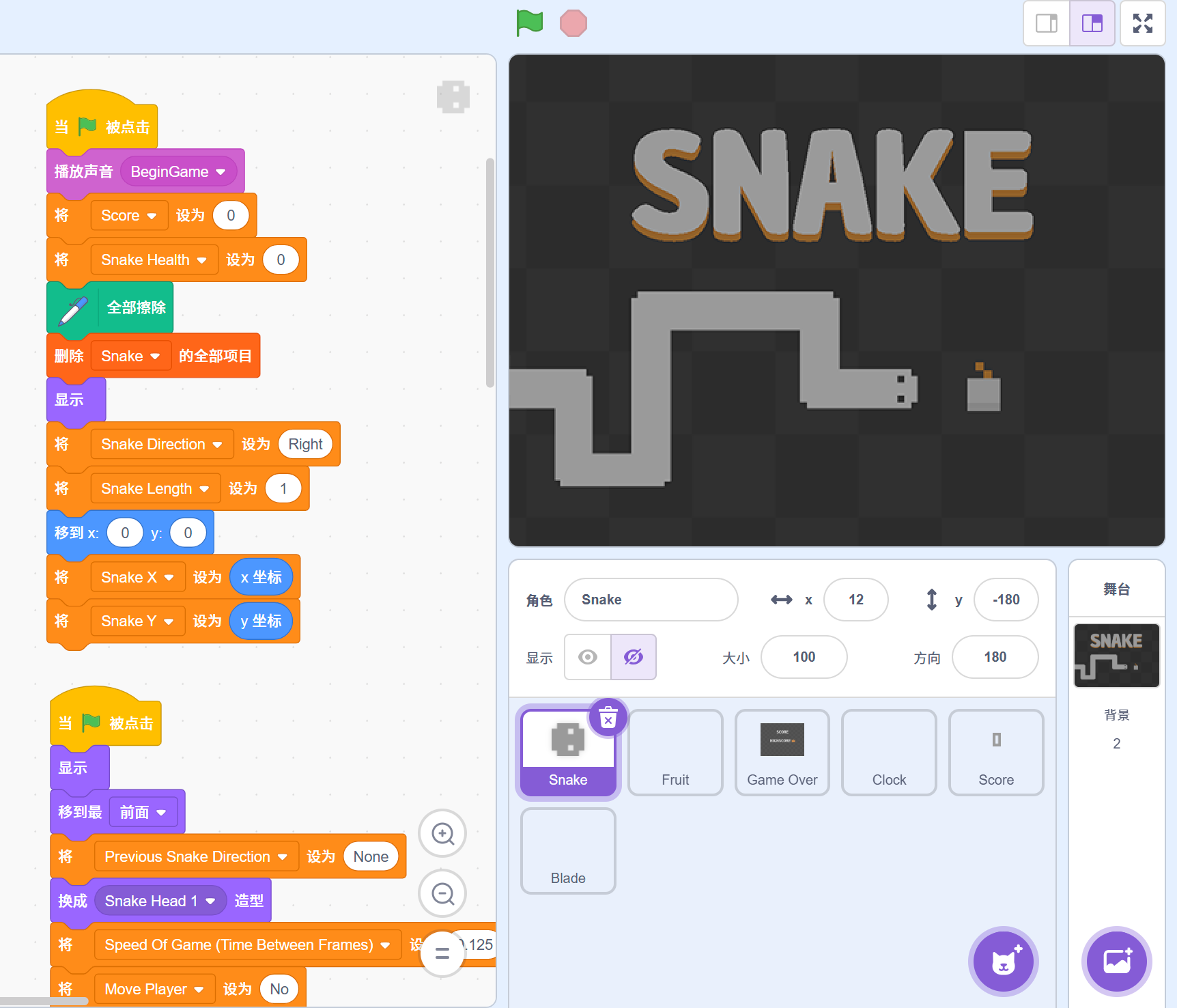Screen dimensions: 1177x1008
Task: Hide the sprite with the crossed-eye icon
Action: 634,657
